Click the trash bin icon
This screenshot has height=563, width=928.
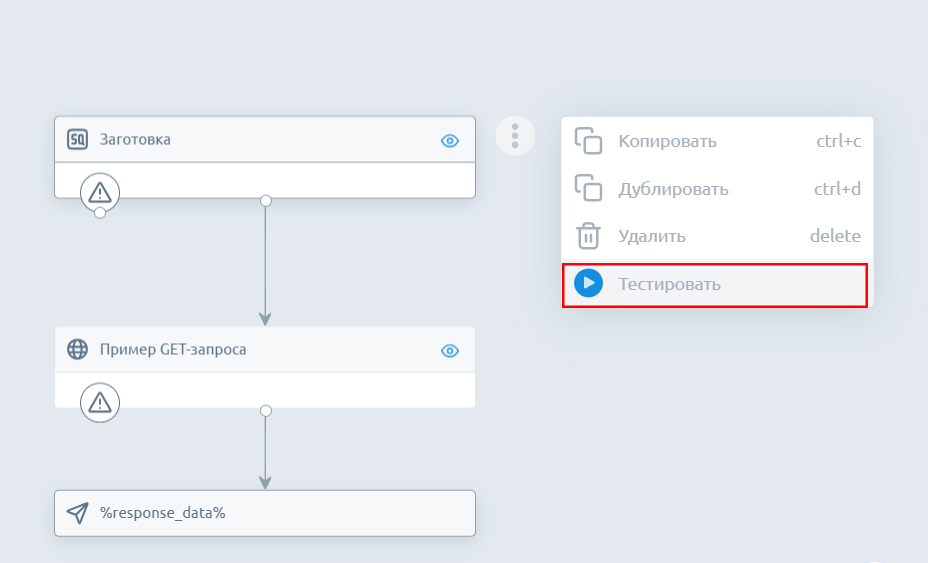(x=589, y=237)
